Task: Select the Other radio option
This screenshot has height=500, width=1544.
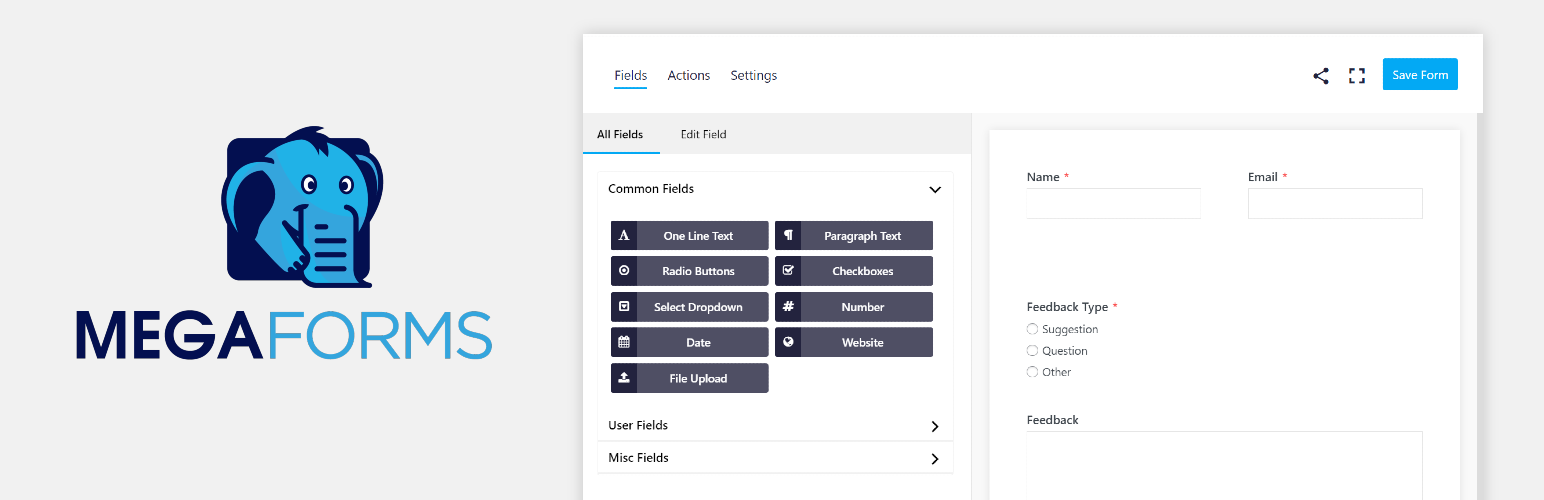Action: tap(1032, 372)
